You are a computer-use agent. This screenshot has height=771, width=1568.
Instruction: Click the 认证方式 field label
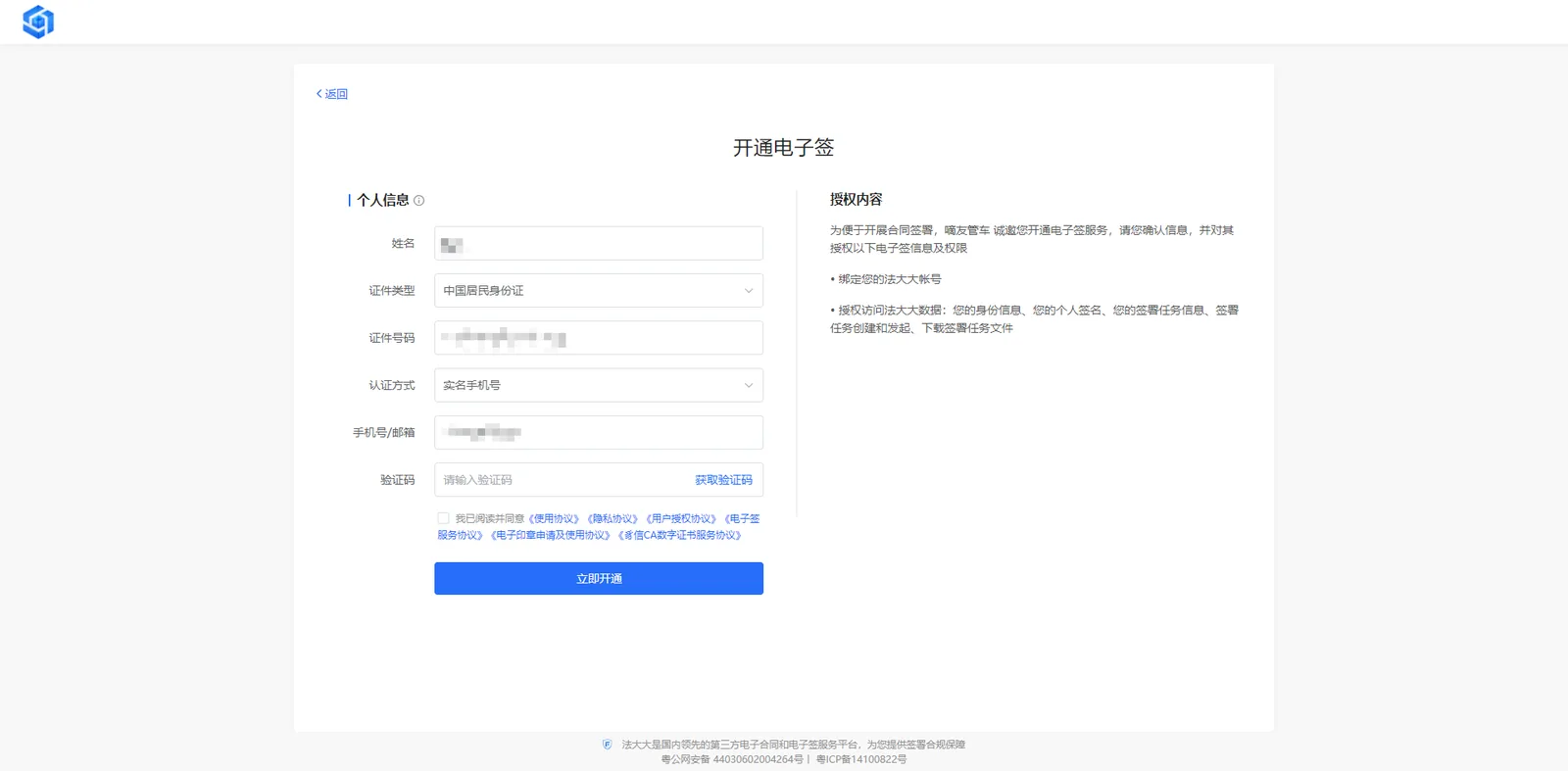pyautogui.click(x=392, y=385)
